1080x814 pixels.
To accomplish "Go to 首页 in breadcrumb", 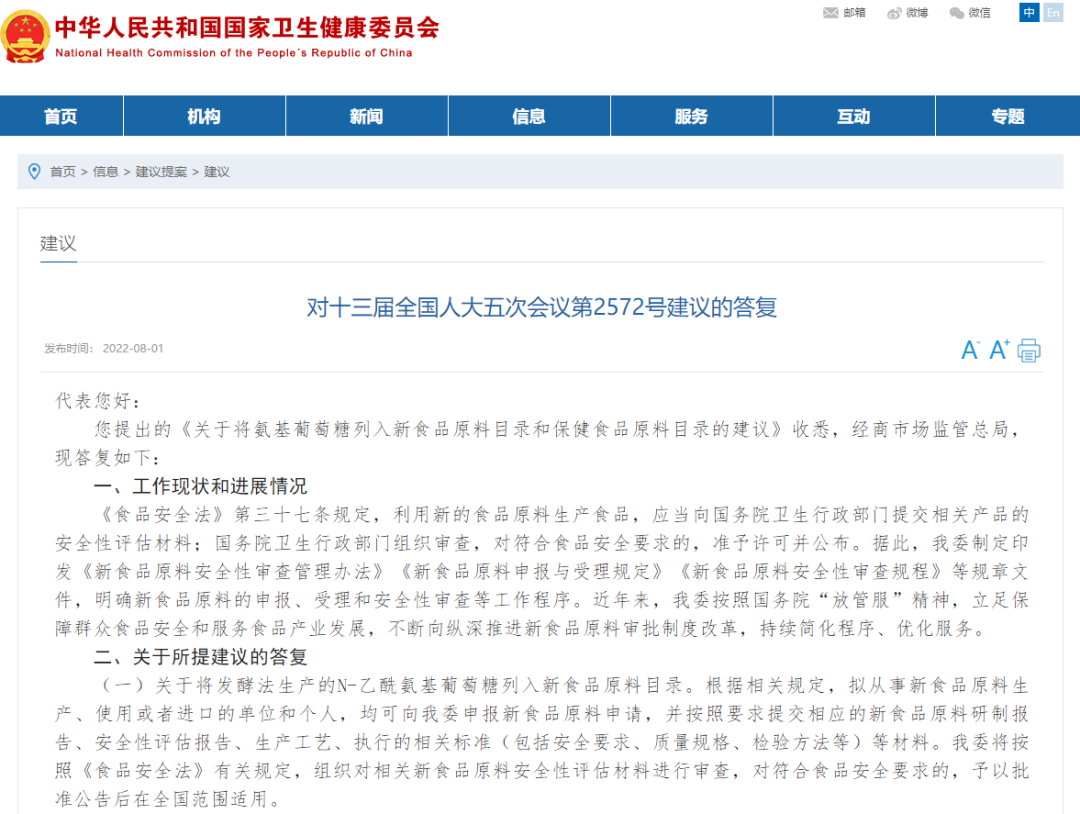I will 63,171.
